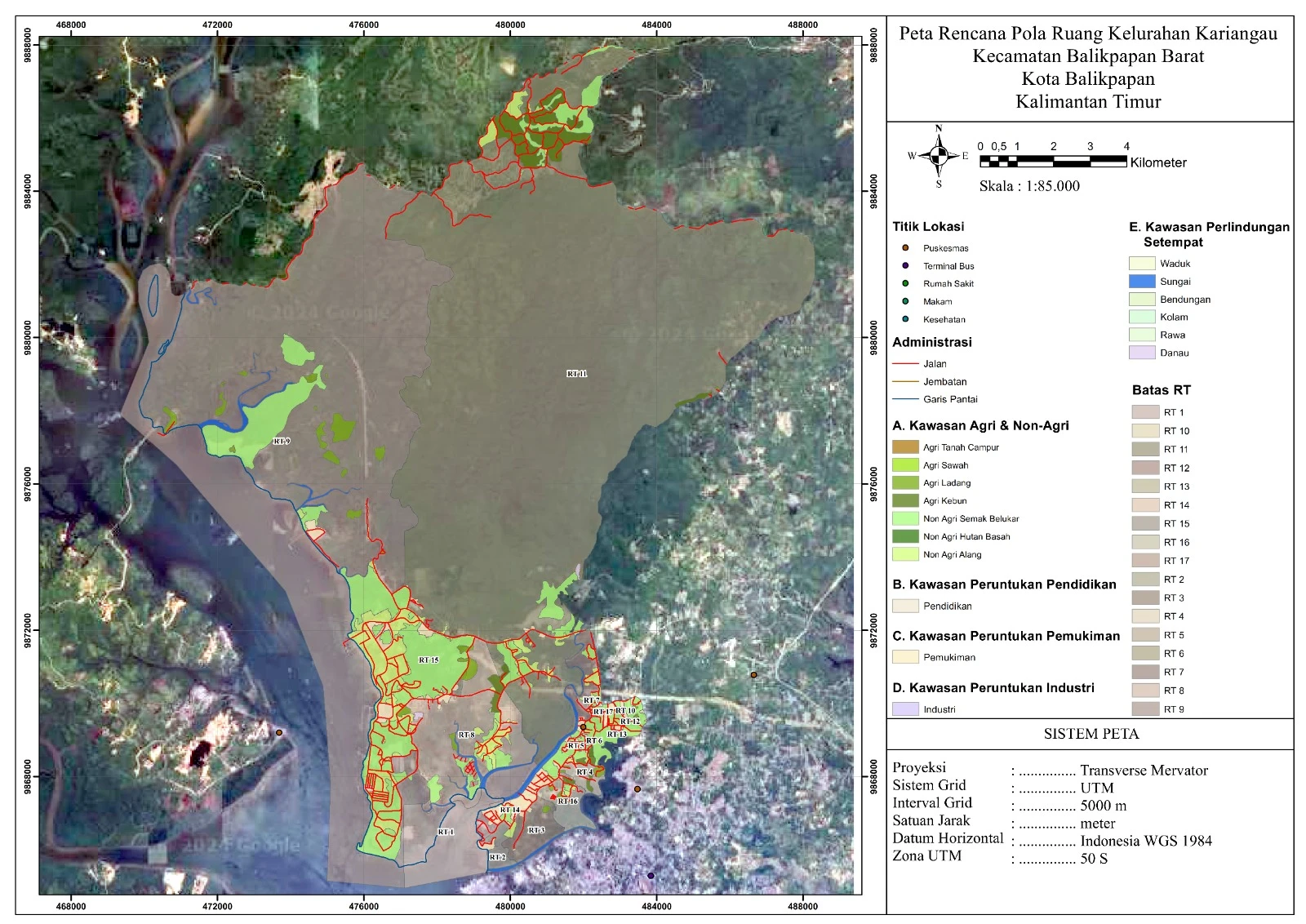The width and height of the screenshot is (1306, 924).
Task: Click the red Jalan line symbol in legend
Action: tap(905, 363)
